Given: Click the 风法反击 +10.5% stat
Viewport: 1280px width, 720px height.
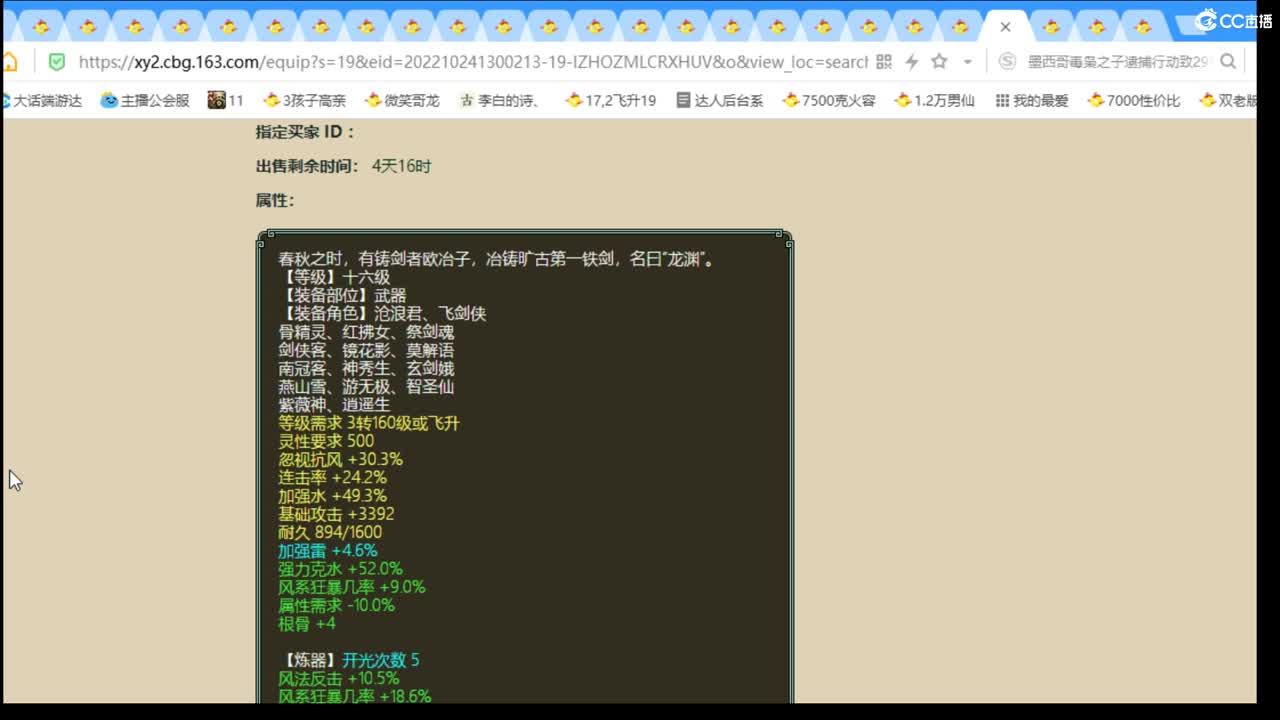Looking at the screenshot, I should [338, 678].
